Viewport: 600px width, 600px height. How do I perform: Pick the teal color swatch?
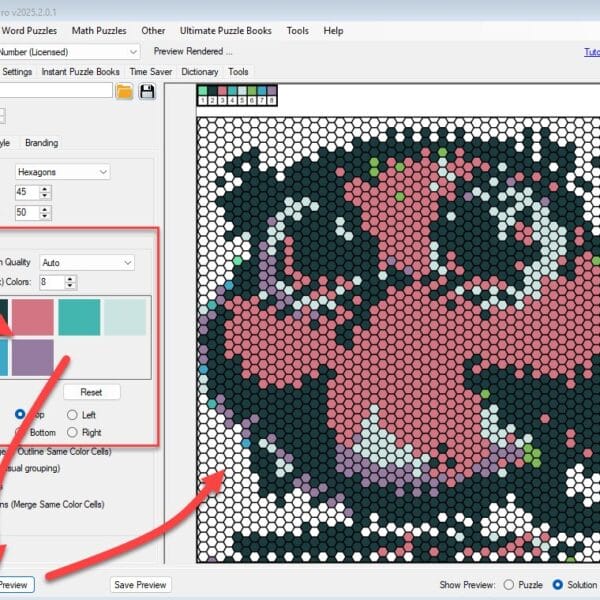point(79,317)
